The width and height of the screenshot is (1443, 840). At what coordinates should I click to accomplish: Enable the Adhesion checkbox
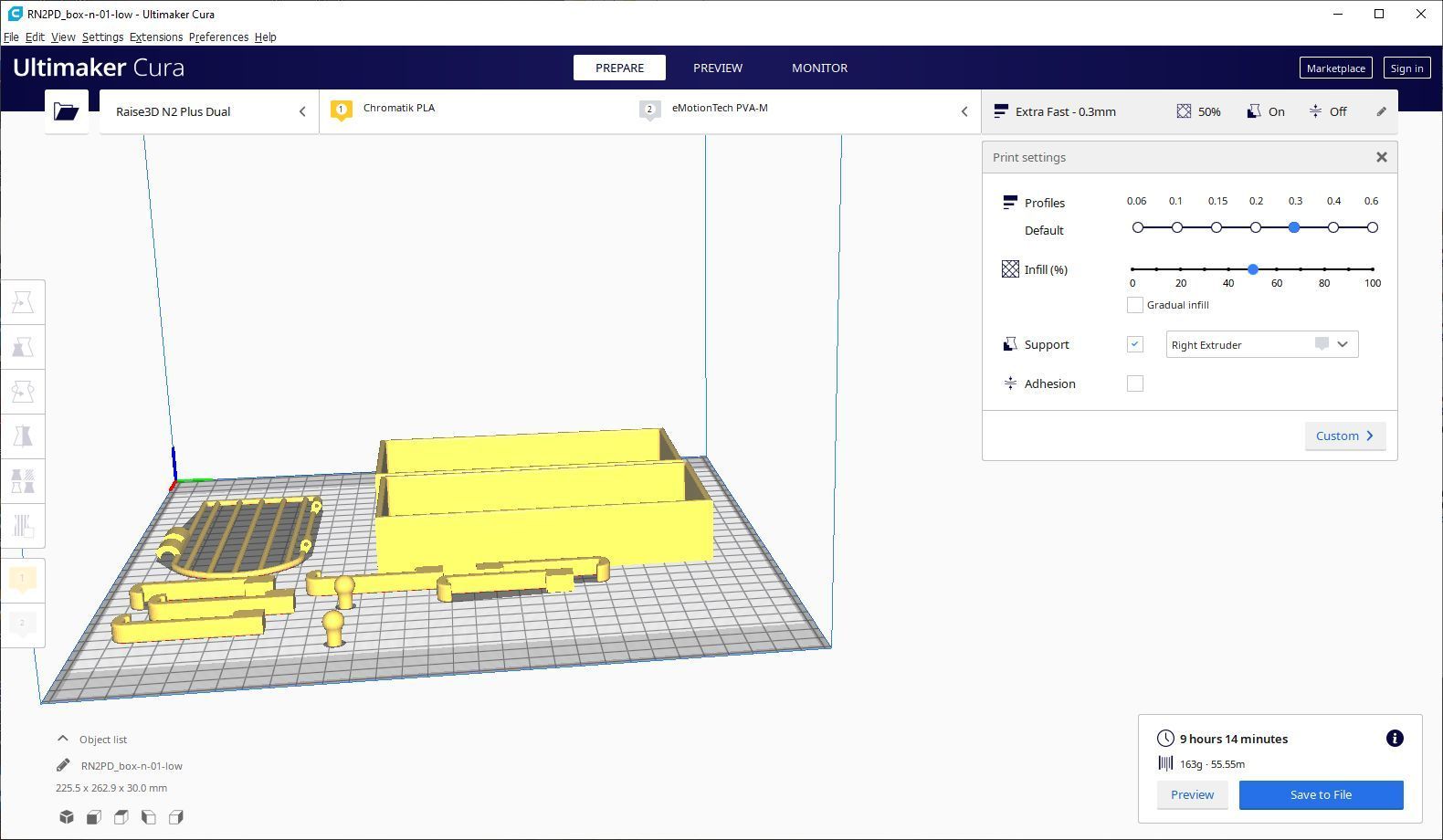click(x=1134, y=383)
